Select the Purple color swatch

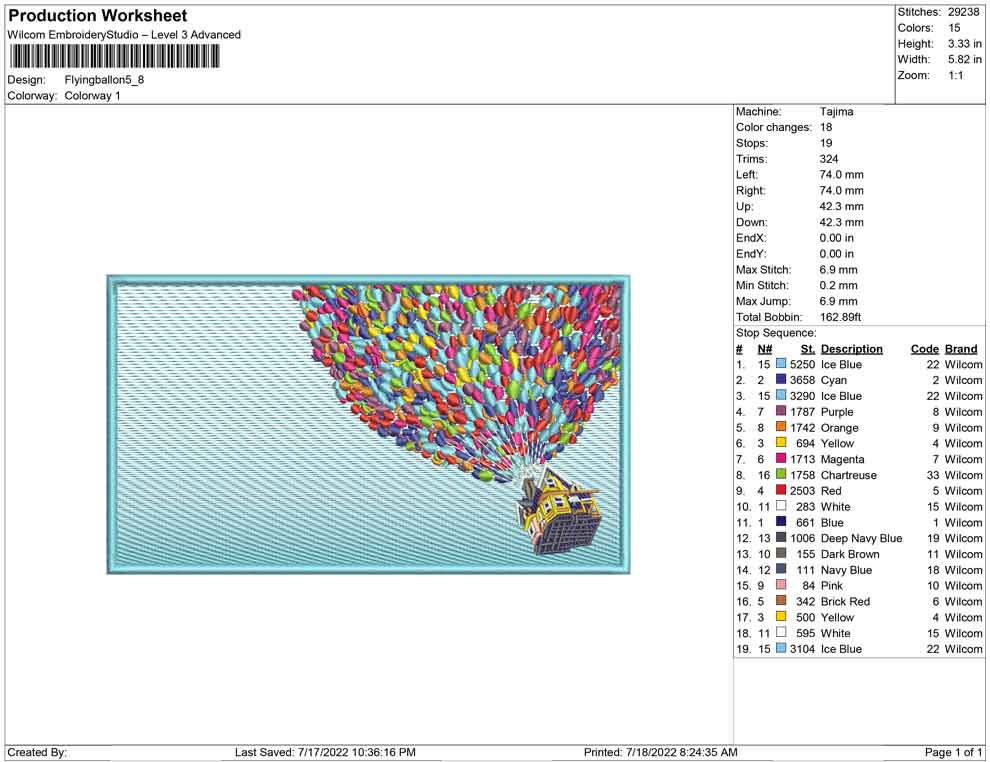[781, 411]
